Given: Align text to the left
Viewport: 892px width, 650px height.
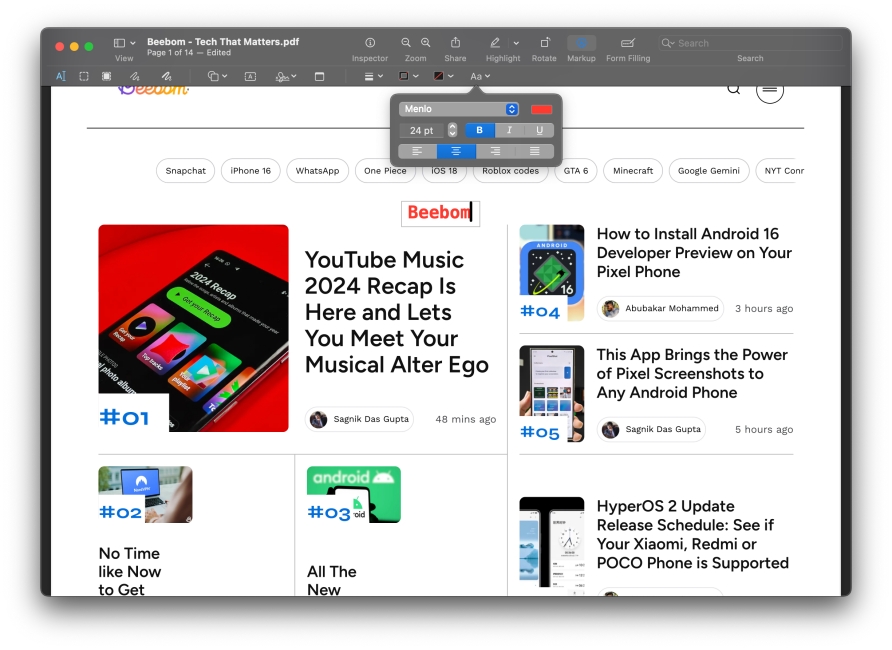Looking at the screenshot, I should 417,151.
